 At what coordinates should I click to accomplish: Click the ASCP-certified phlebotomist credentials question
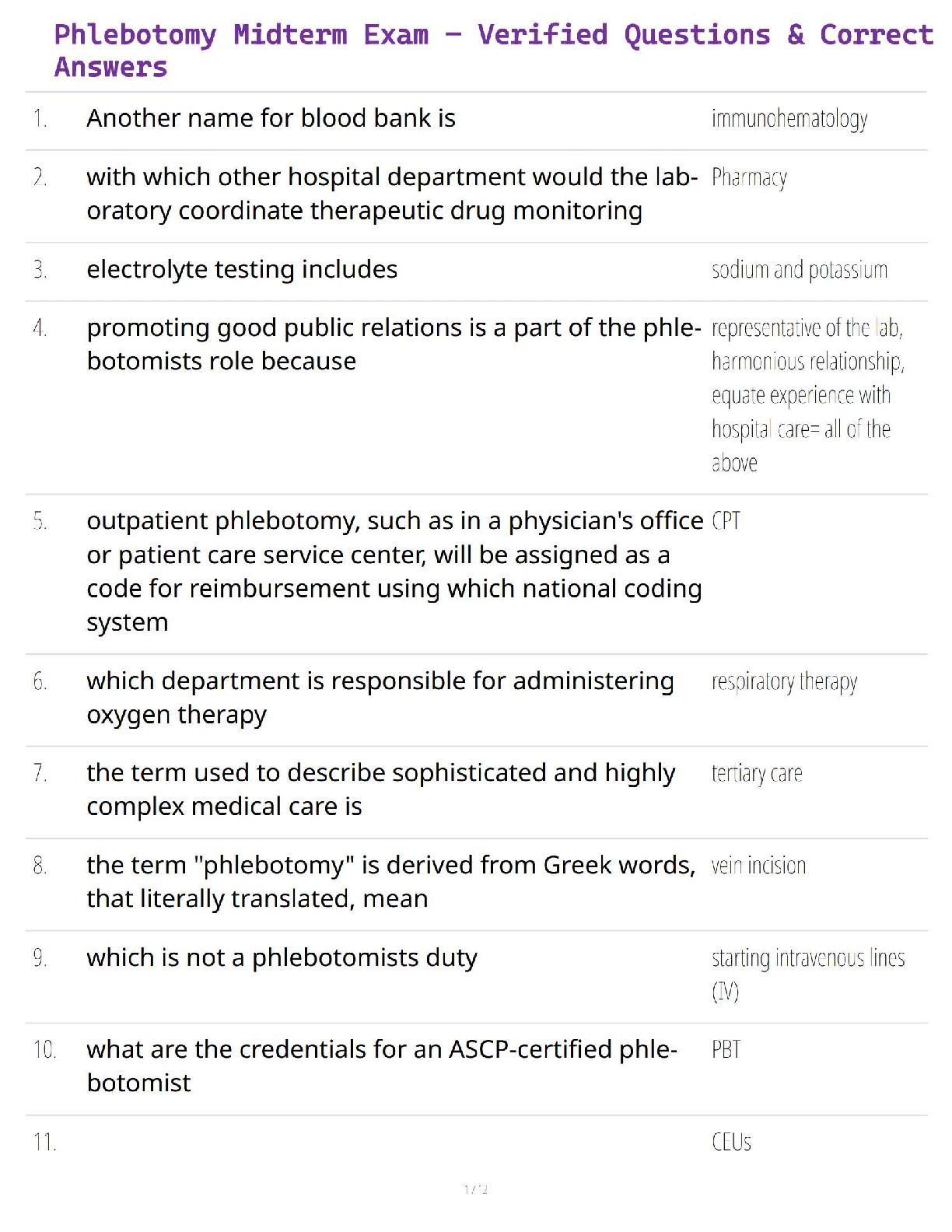381,1066
